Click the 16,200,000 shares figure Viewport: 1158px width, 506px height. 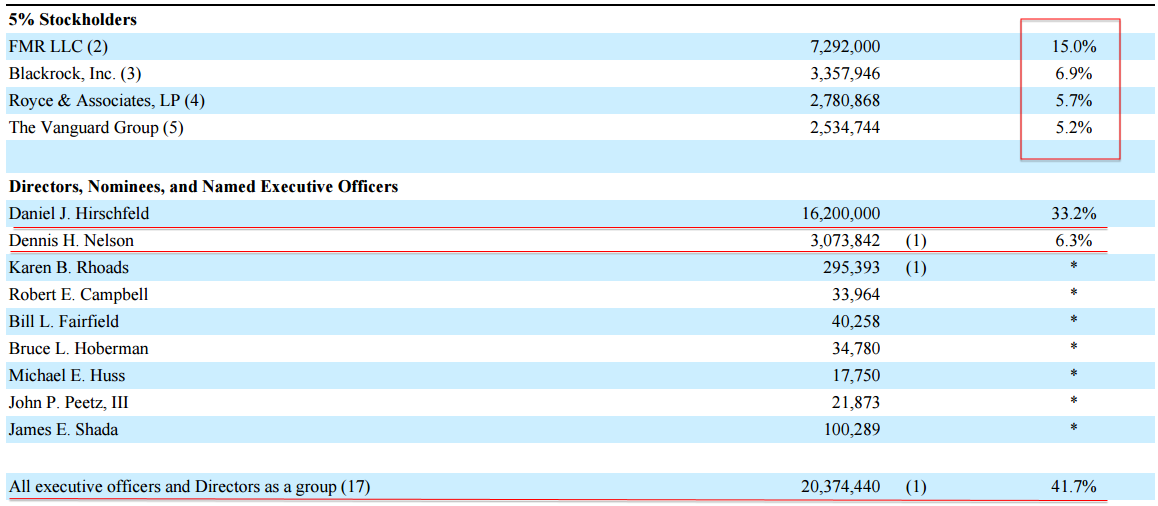841,214
